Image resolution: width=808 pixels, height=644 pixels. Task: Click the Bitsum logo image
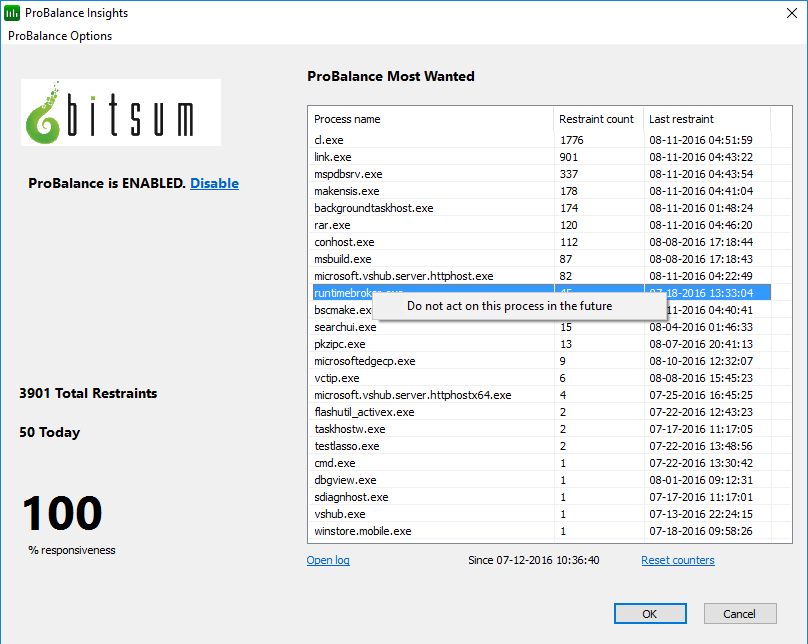coord(120,112)
